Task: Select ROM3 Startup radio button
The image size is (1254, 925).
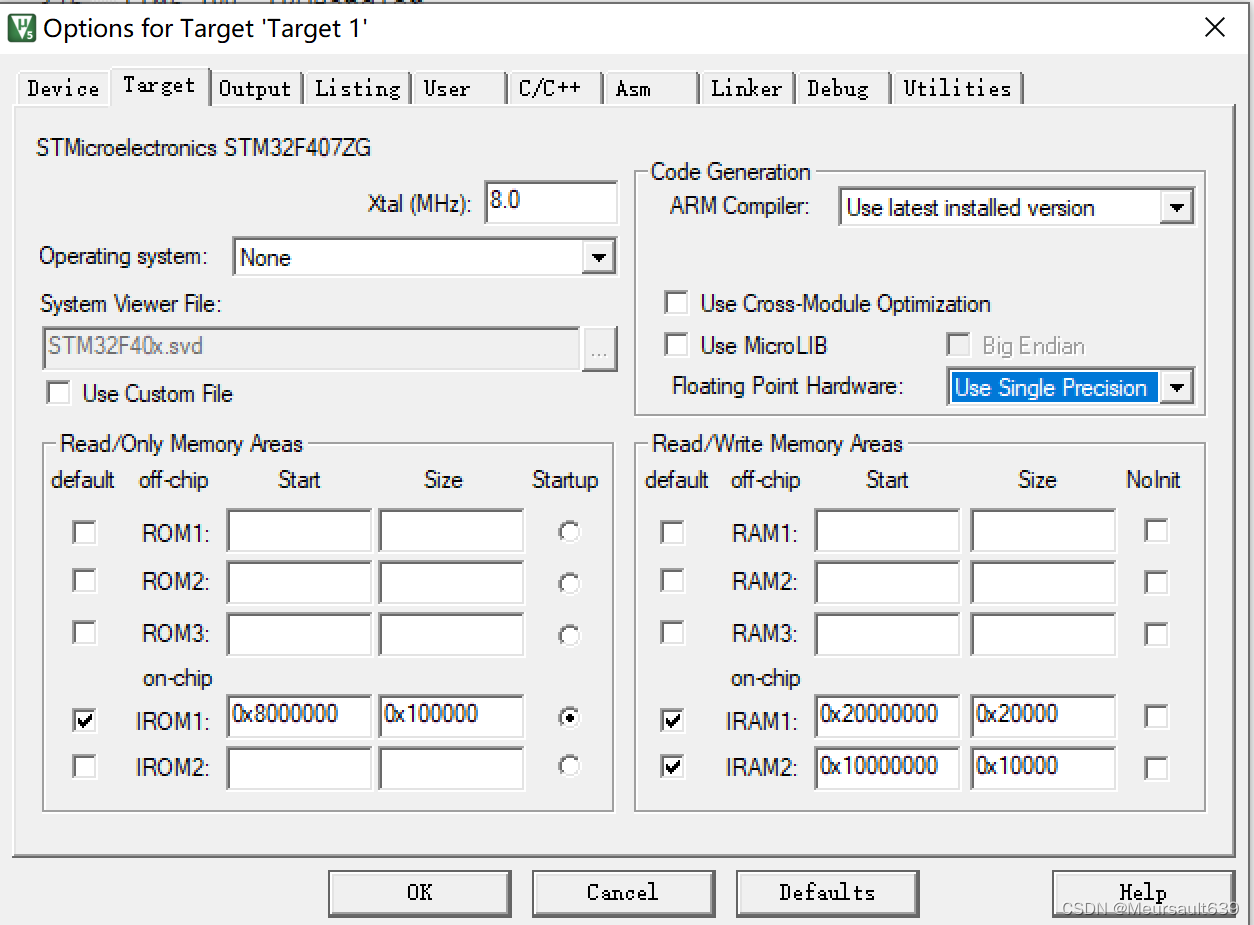Action: pos(569,634)
